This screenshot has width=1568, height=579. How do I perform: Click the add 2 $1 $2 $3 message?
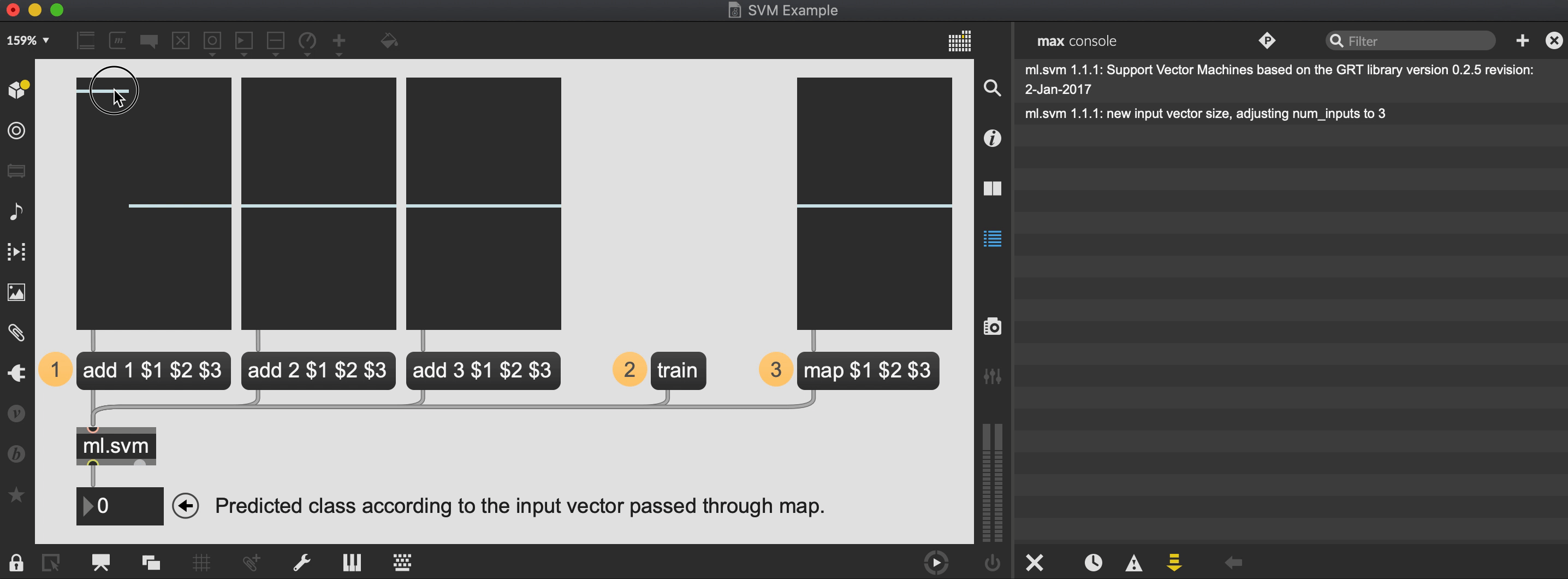coord(318,370)
